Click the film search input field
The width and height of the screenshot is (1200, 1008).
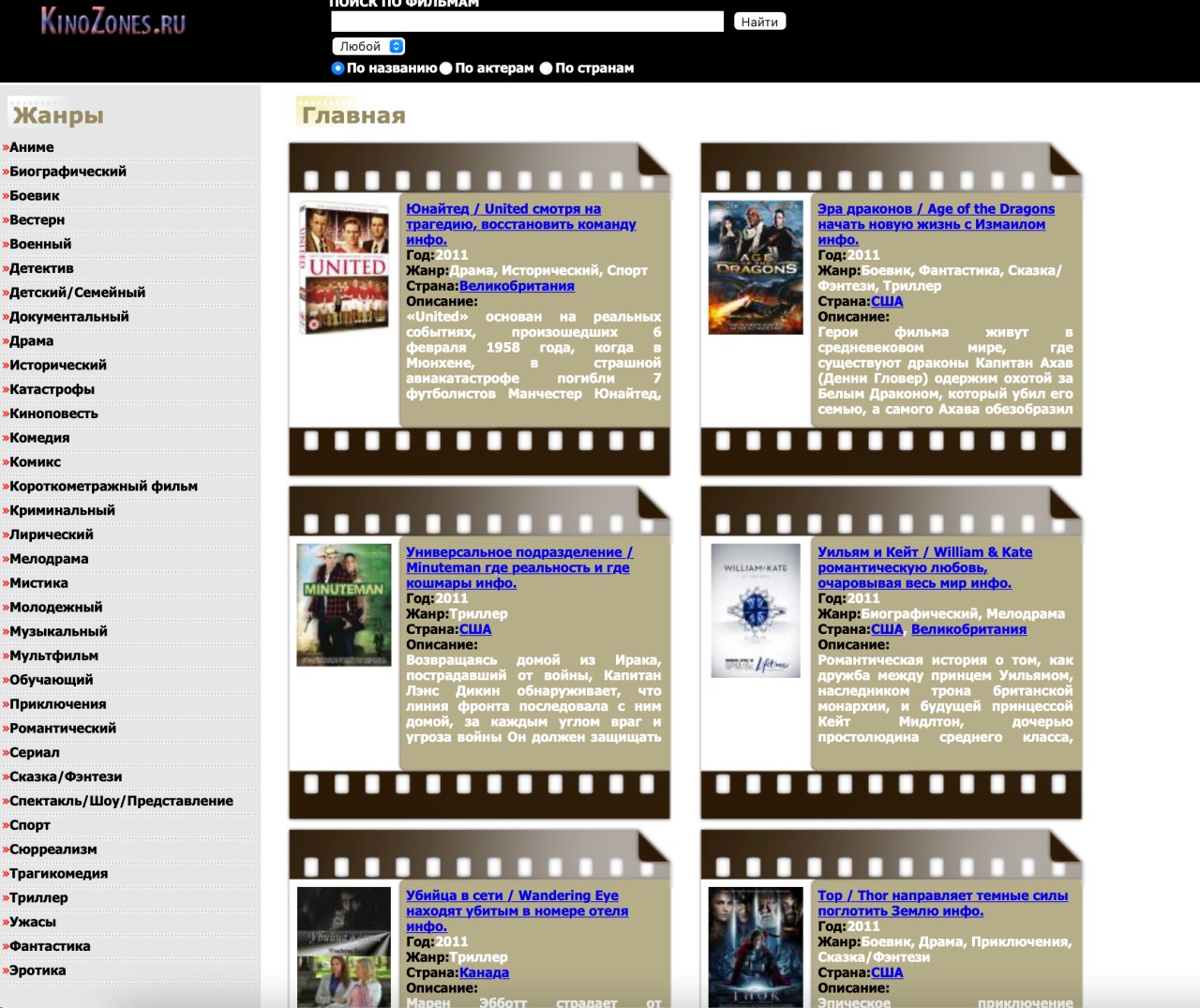tap(527, 22)
